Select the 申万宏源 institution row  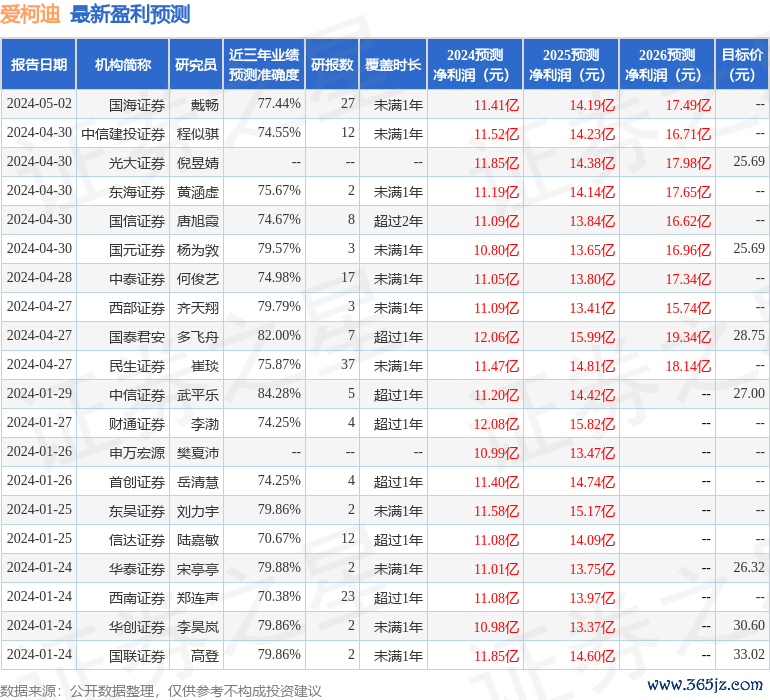(x=137, y=453)
